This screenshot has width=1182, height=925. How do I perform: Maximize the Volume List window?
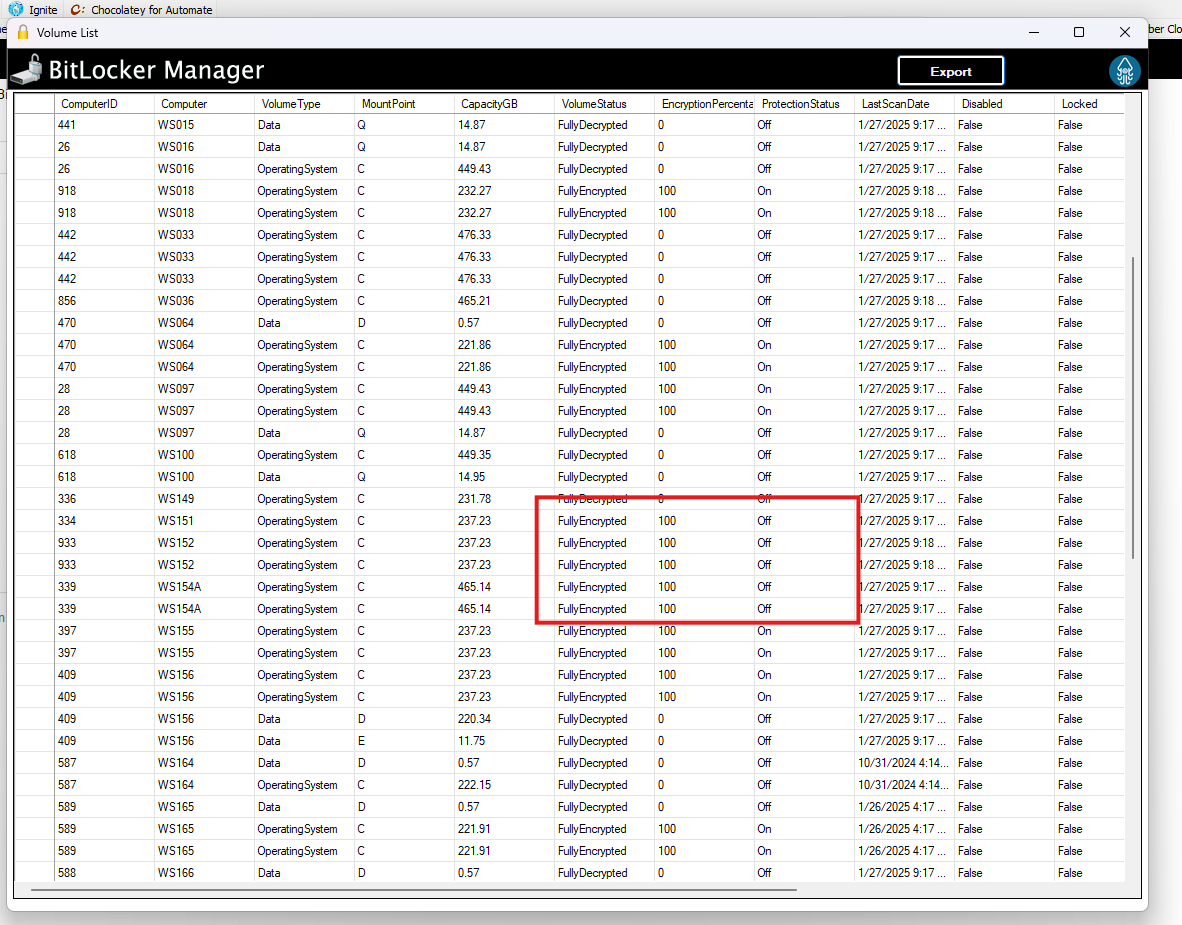point(1079,32)
